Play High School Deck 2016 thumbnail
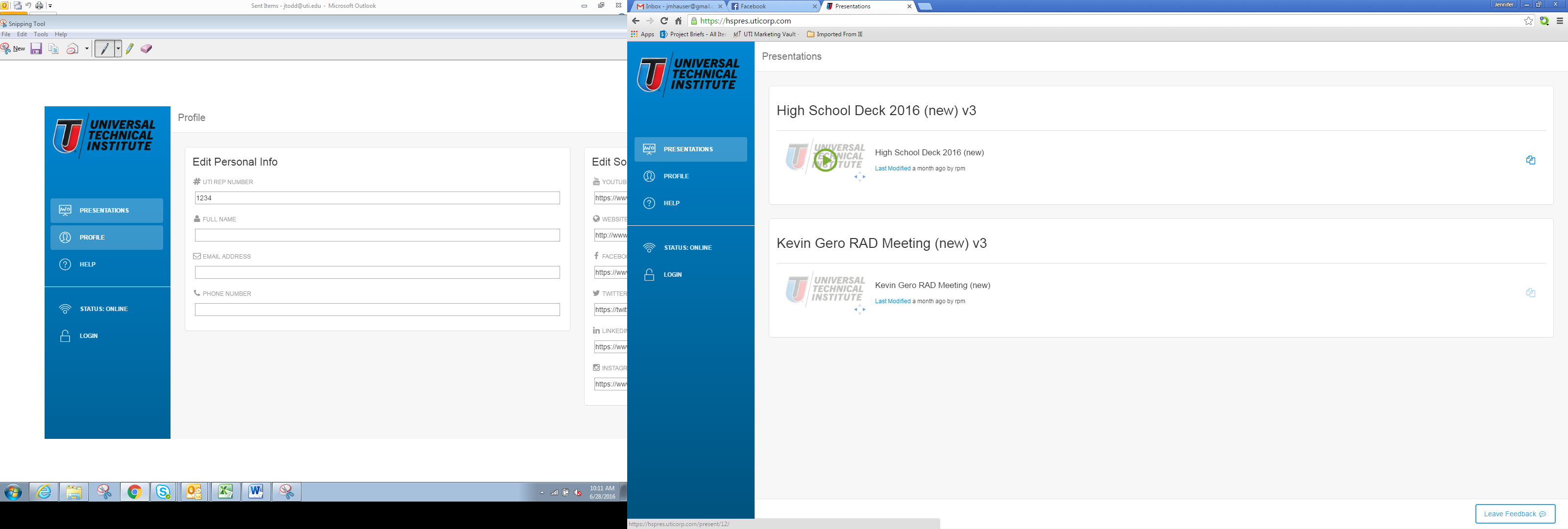 pos(825,160)
